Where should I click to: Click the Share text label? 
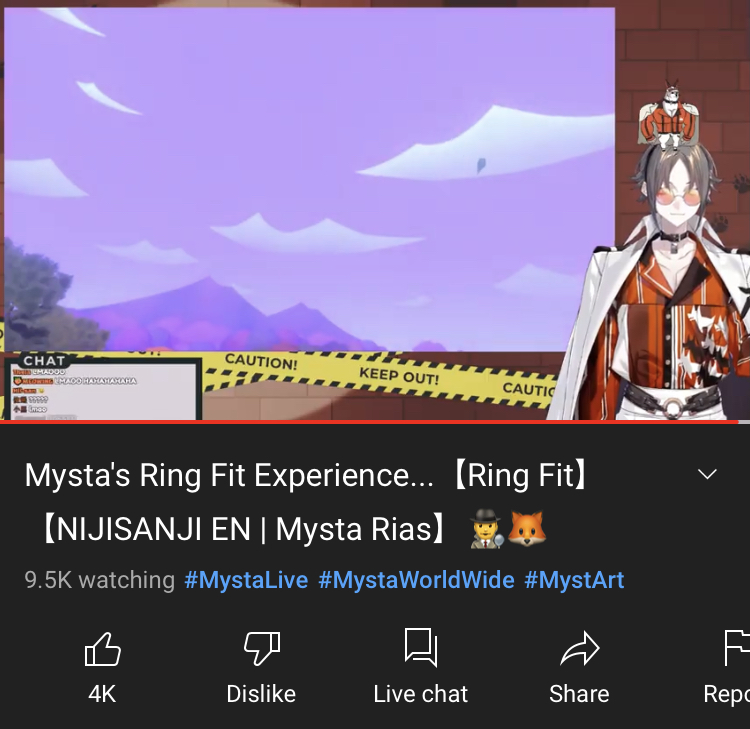point(579,694)
